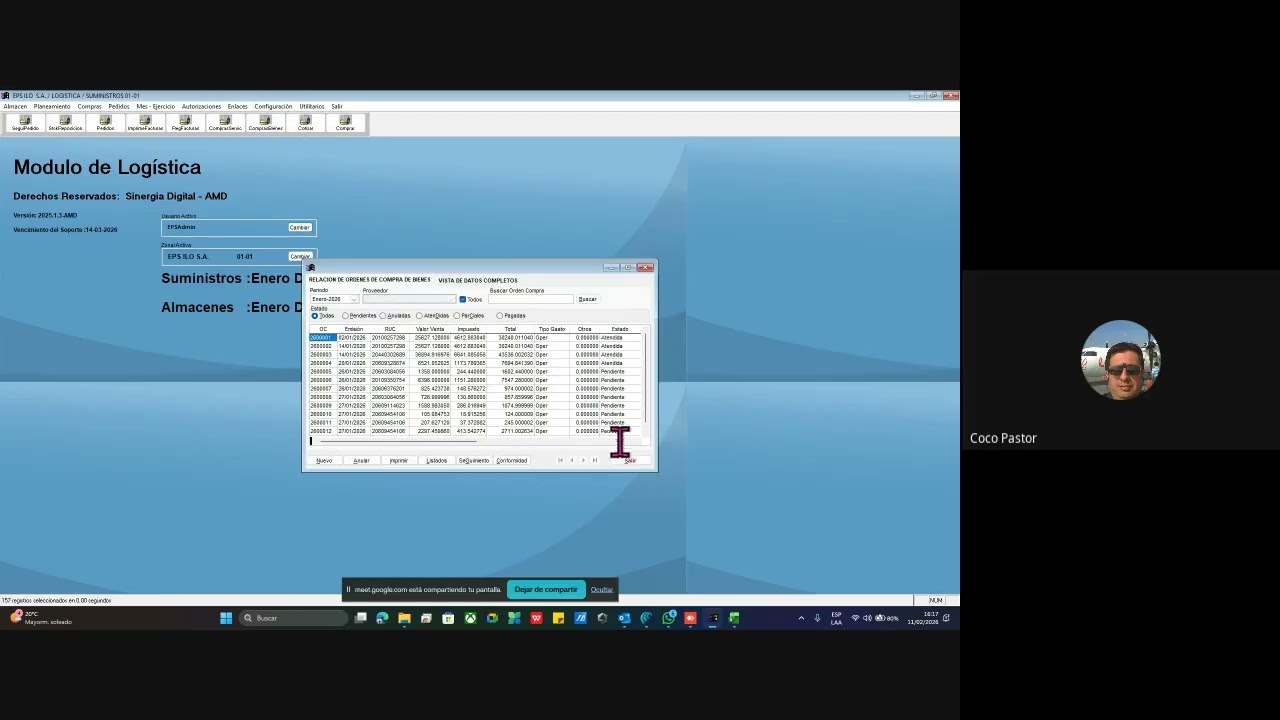The width and height of the screenshot is (1280, 720).
Task: Select order row 2600005
Action: (476, 372)
